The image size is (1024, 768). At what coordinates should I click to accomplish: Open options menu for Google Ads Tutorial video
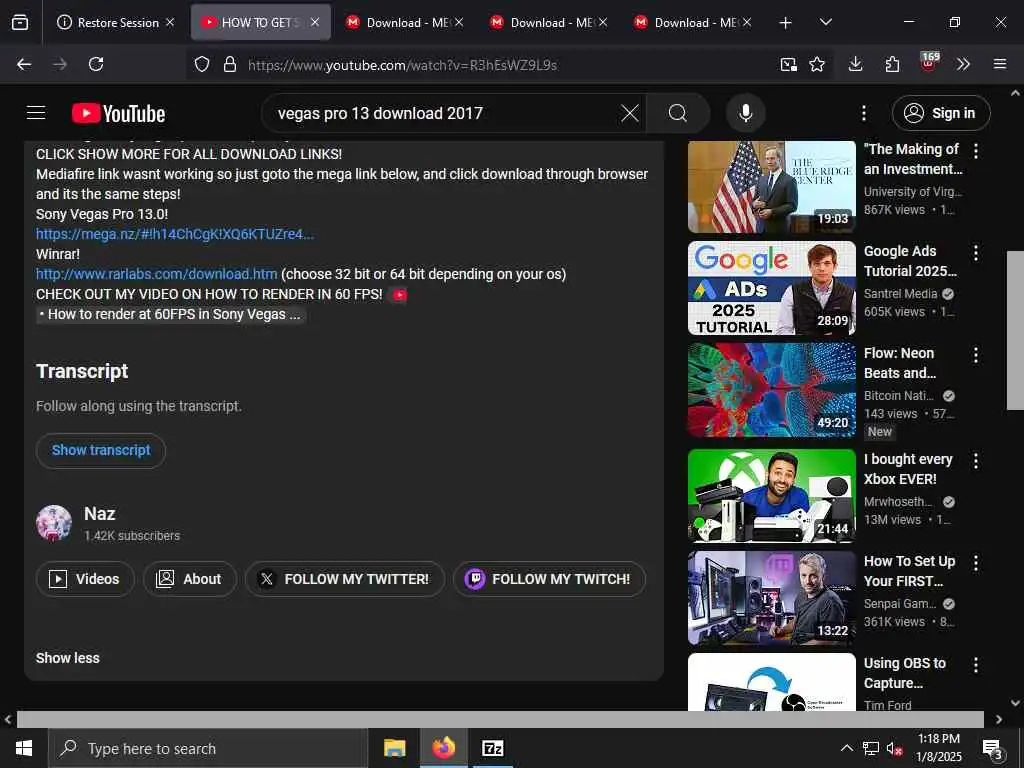(x=976, y=253)
